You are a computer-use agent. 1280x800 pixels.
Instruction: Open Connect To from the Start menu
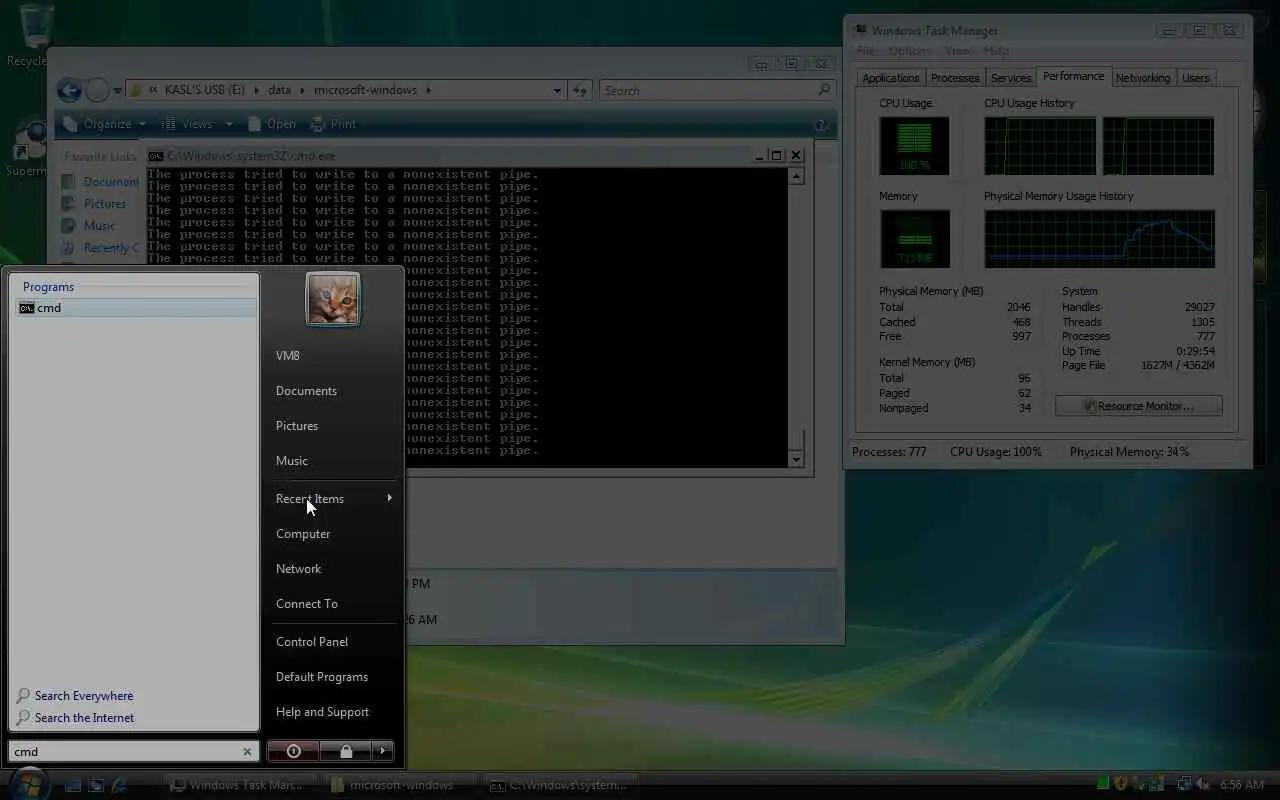[x=307, y=604]
